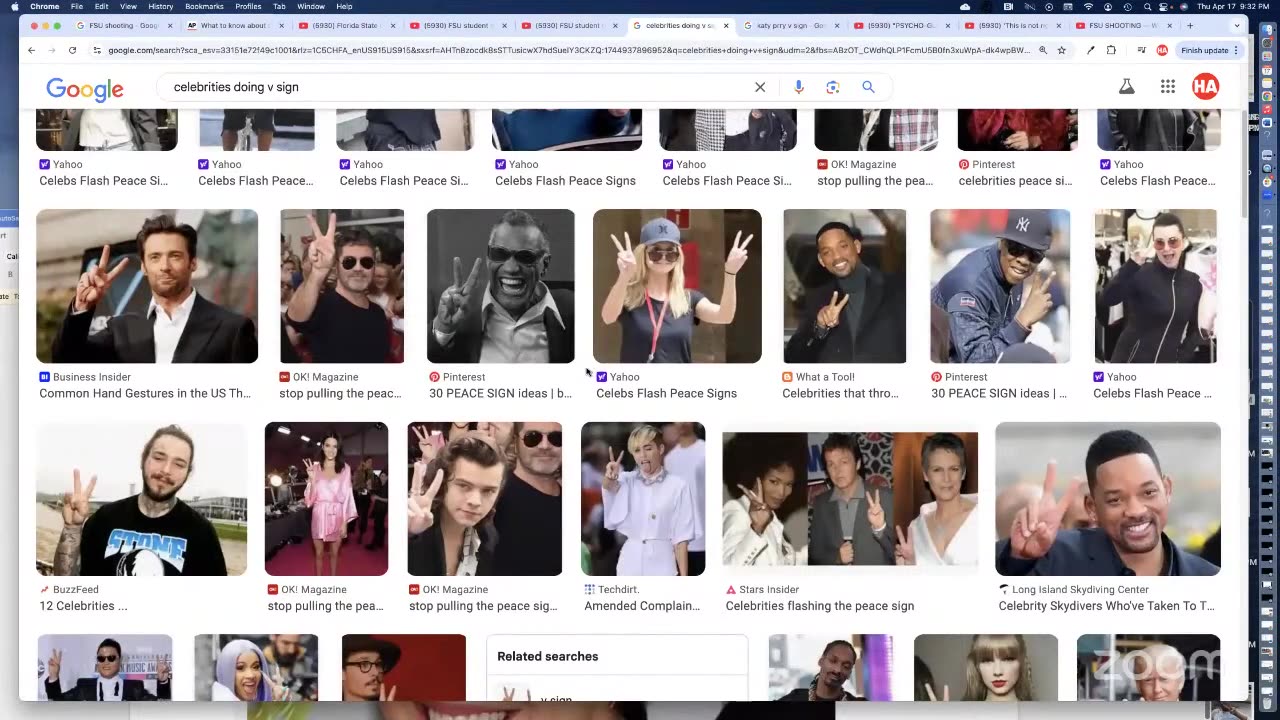This screenshot has width=1280, height=720.
Task: Click the Finish update button
Action: 1204,50
